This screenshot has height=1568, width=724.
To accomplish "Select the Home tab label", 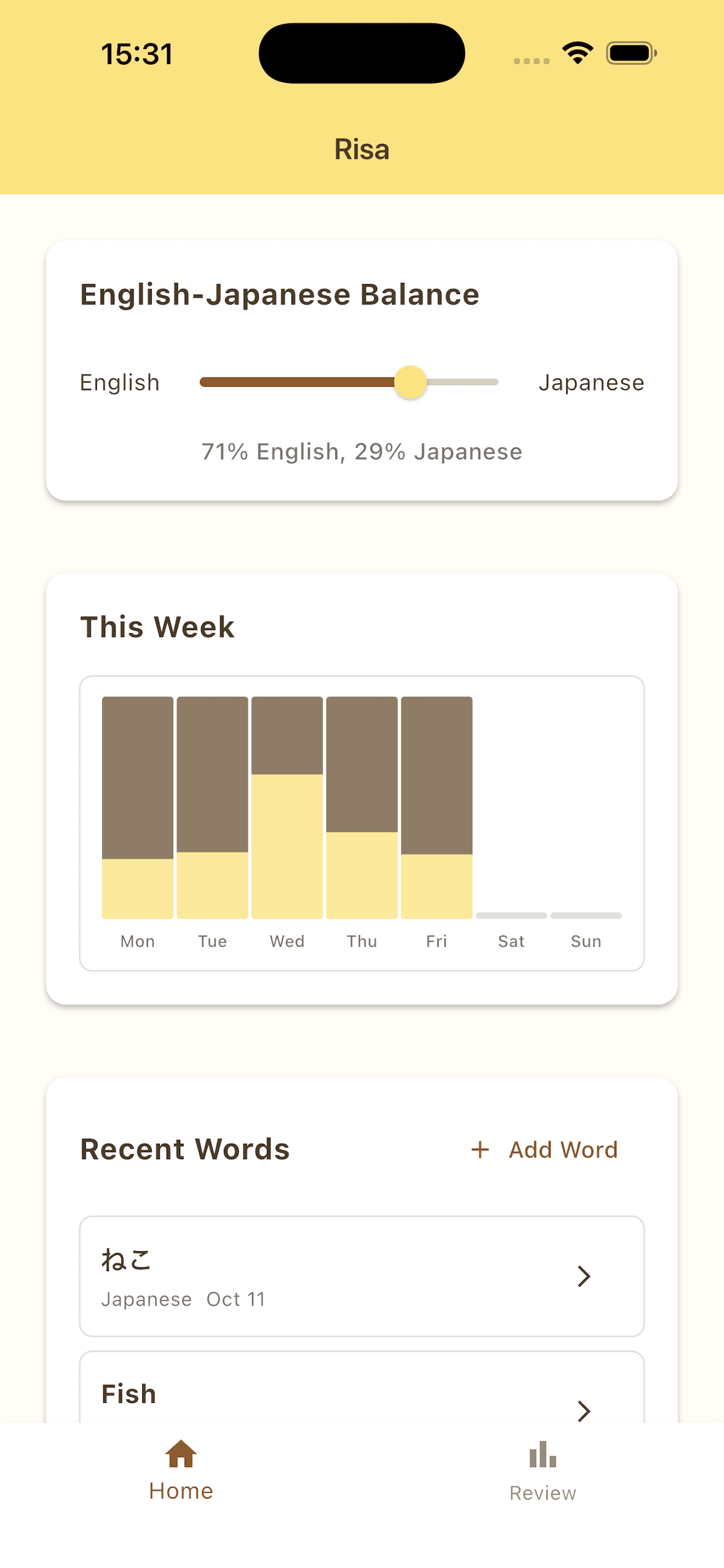I will pos(181,1490).
